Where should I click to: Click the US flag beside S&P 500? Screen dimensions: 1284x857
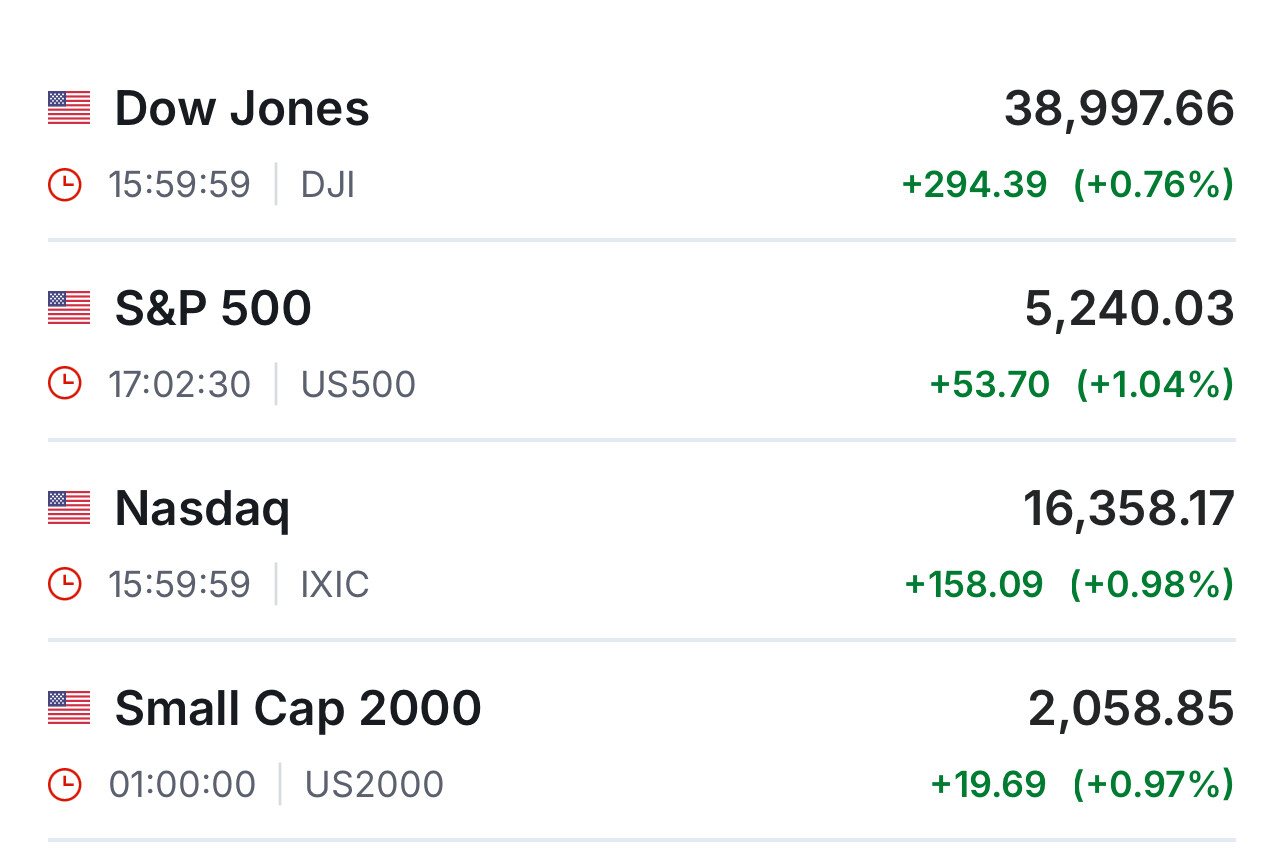click(69, 308)
